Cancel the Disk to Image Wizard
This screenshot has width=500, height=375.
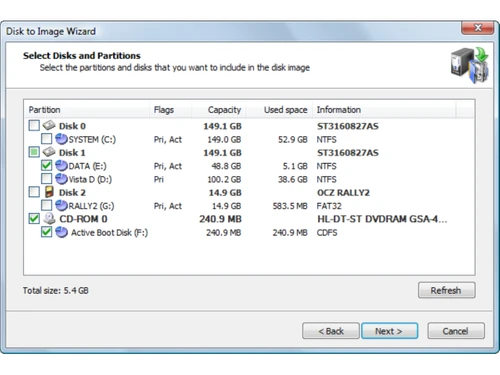[456, 331]
